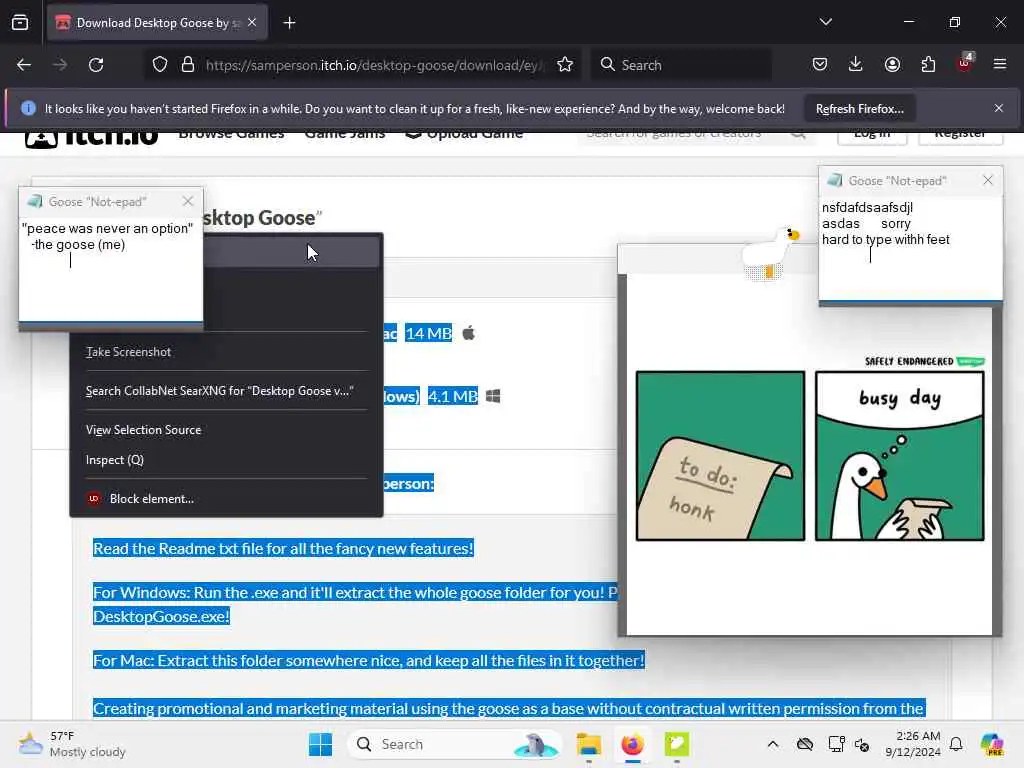Close the right Goose Not-epad window

(x=988, y=180)
